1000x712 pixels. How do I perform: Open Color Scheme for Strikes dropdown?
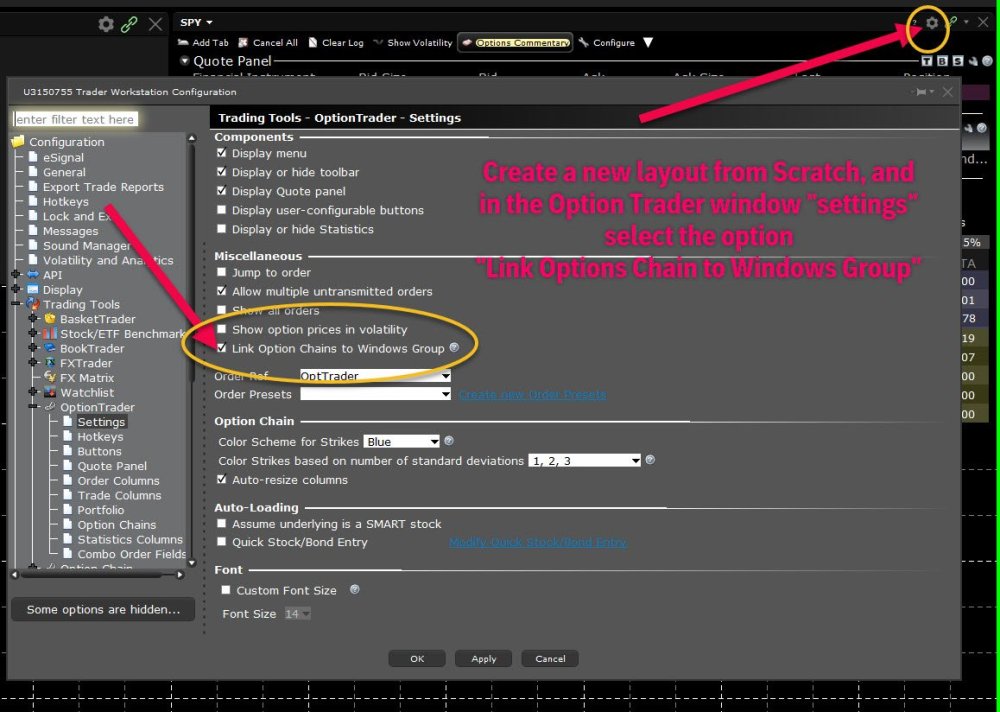pos(402,441)
